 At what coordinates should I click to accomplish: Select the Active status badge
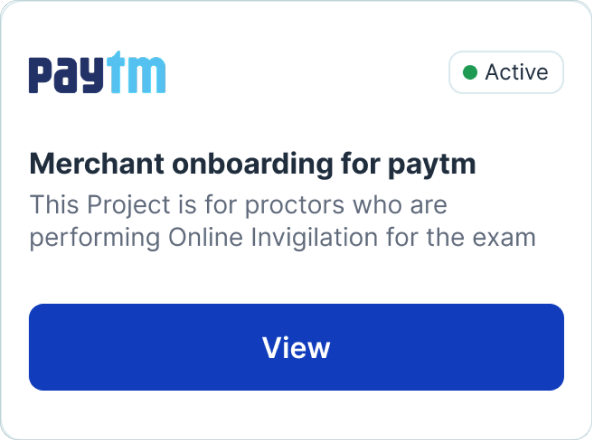tap(506, 72)
